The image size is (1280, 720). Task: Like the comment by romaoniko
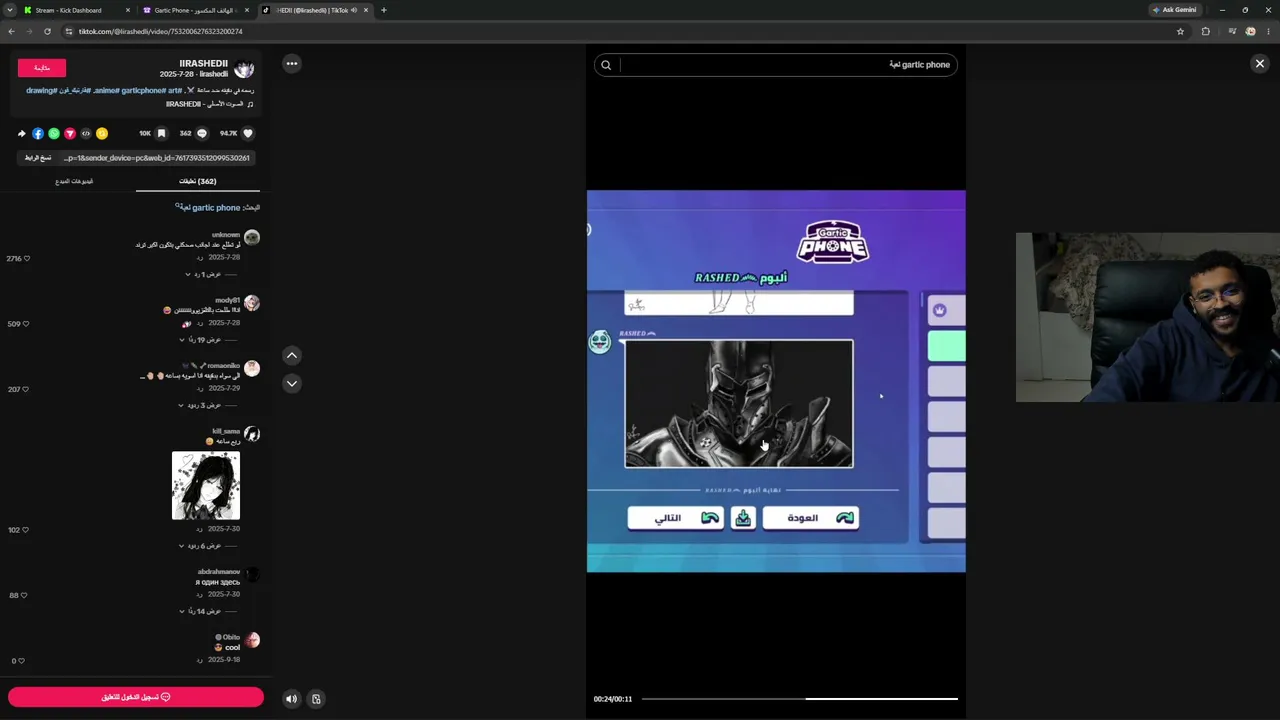point(26,389)
